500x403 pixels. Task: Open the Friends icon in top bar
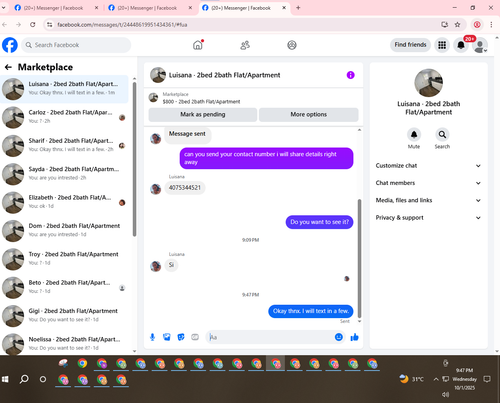click(x=245, y=45)
